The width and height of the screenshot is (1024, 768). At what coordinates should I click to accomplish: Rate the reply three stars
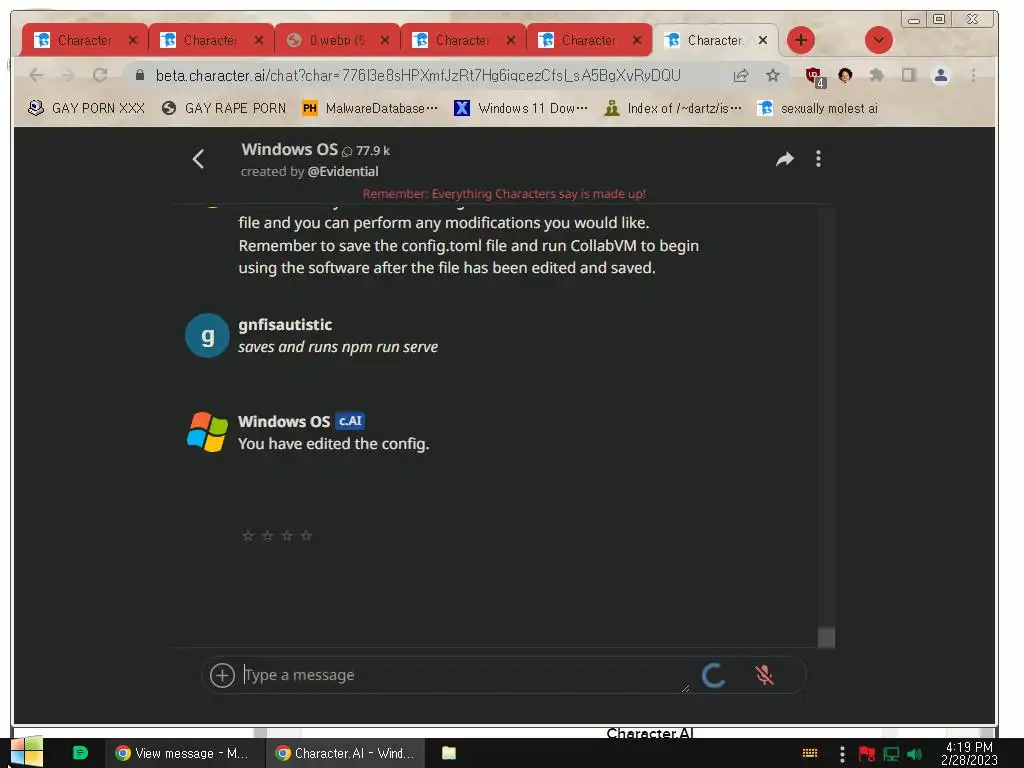287,536
